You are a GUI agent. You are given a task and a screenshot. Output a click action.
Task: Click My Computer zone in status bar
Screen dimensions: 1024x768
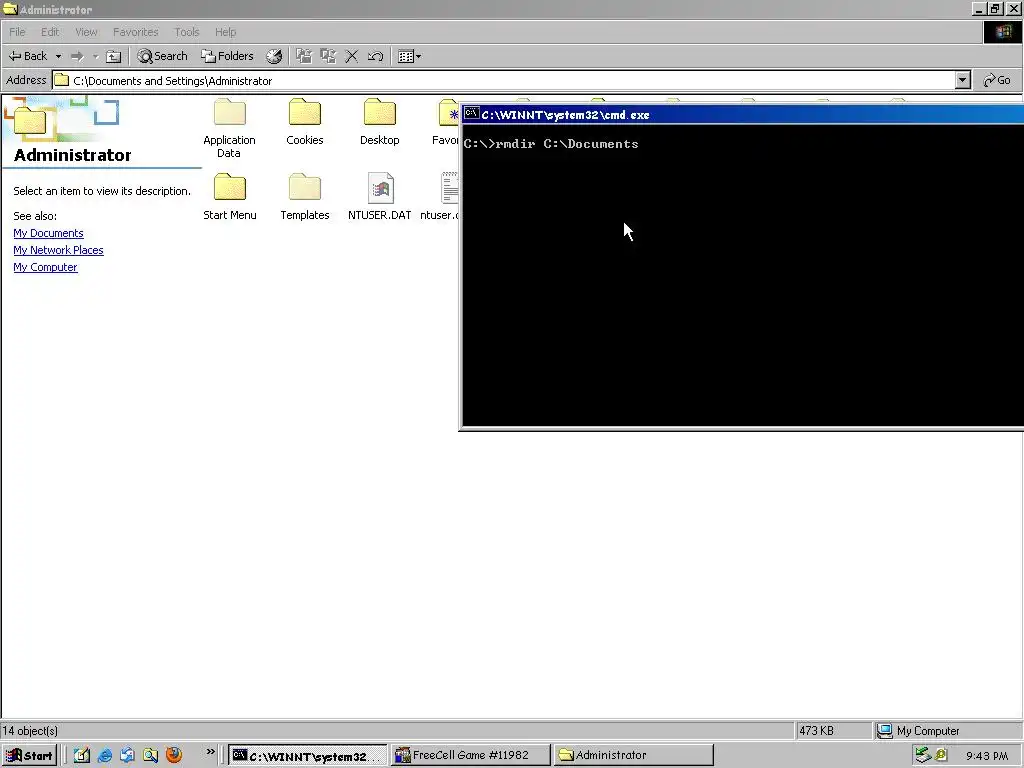(x=918, y=731)
